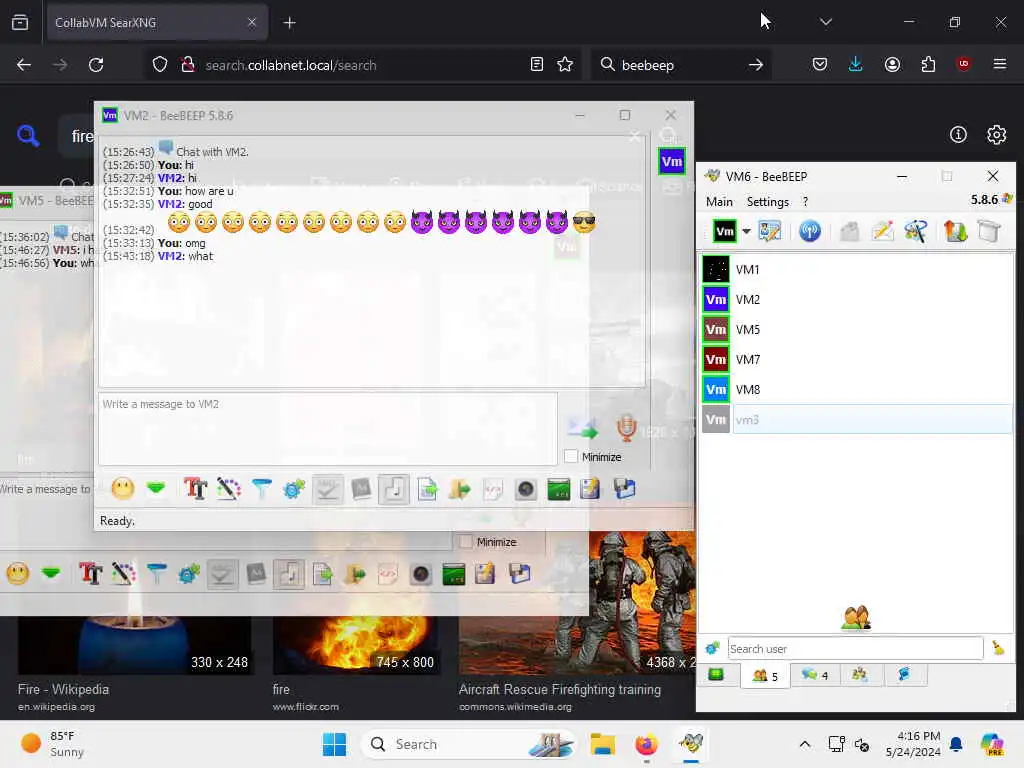
Task: Select offline vm3 in user list
Action: [857, 419]
